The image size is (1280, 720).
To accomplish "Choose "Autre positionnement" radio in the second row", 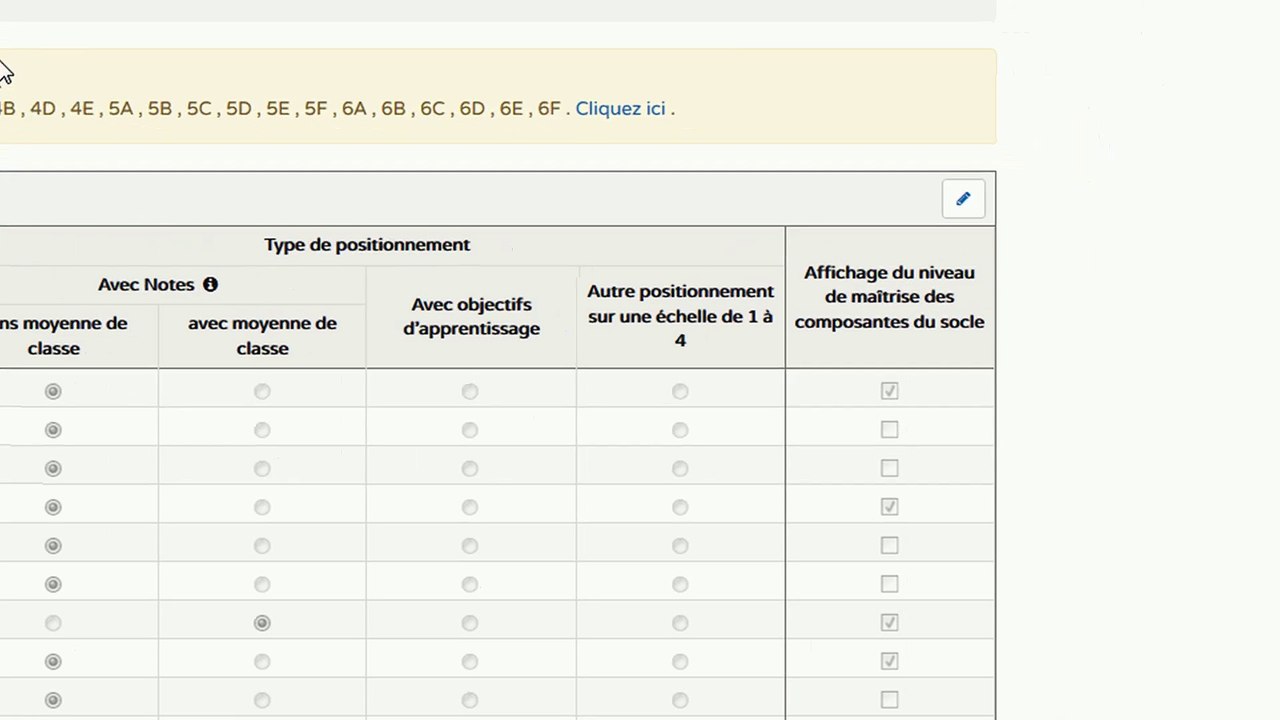I will point(680,430).
